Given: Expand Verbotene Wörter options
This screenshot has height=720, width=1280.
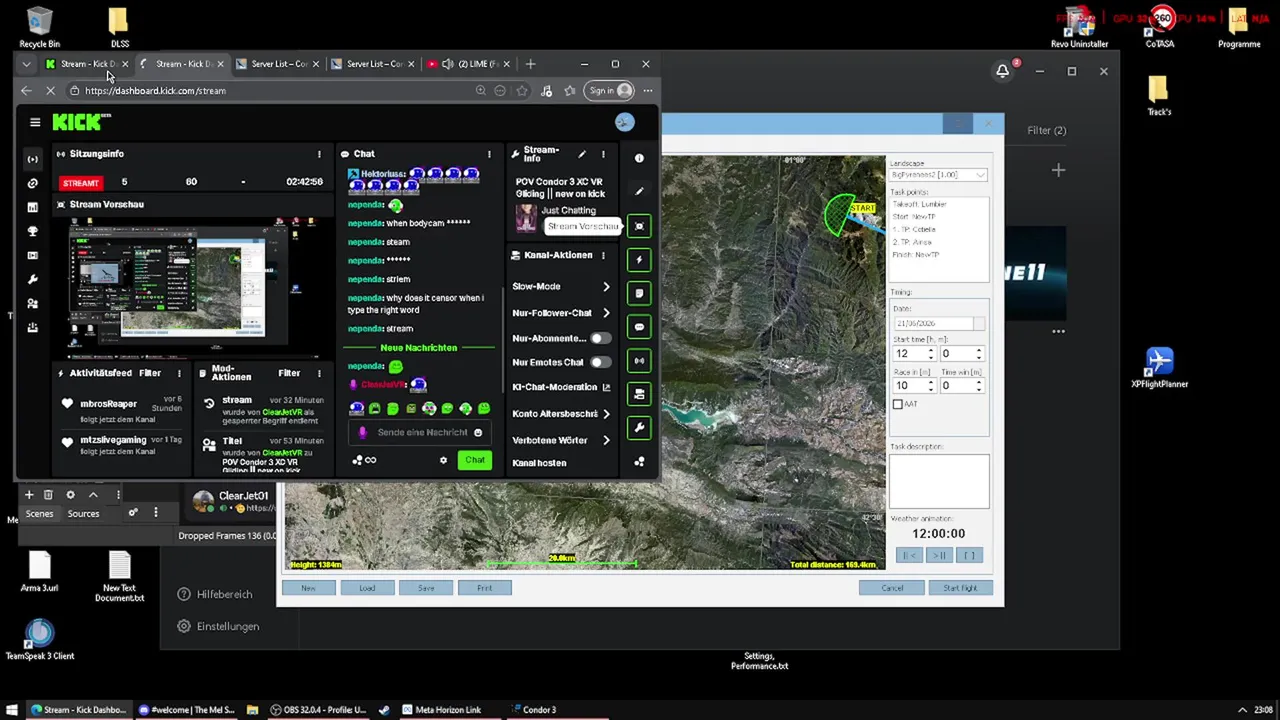Looking at the screenshot, I should [x=606, y=440].
